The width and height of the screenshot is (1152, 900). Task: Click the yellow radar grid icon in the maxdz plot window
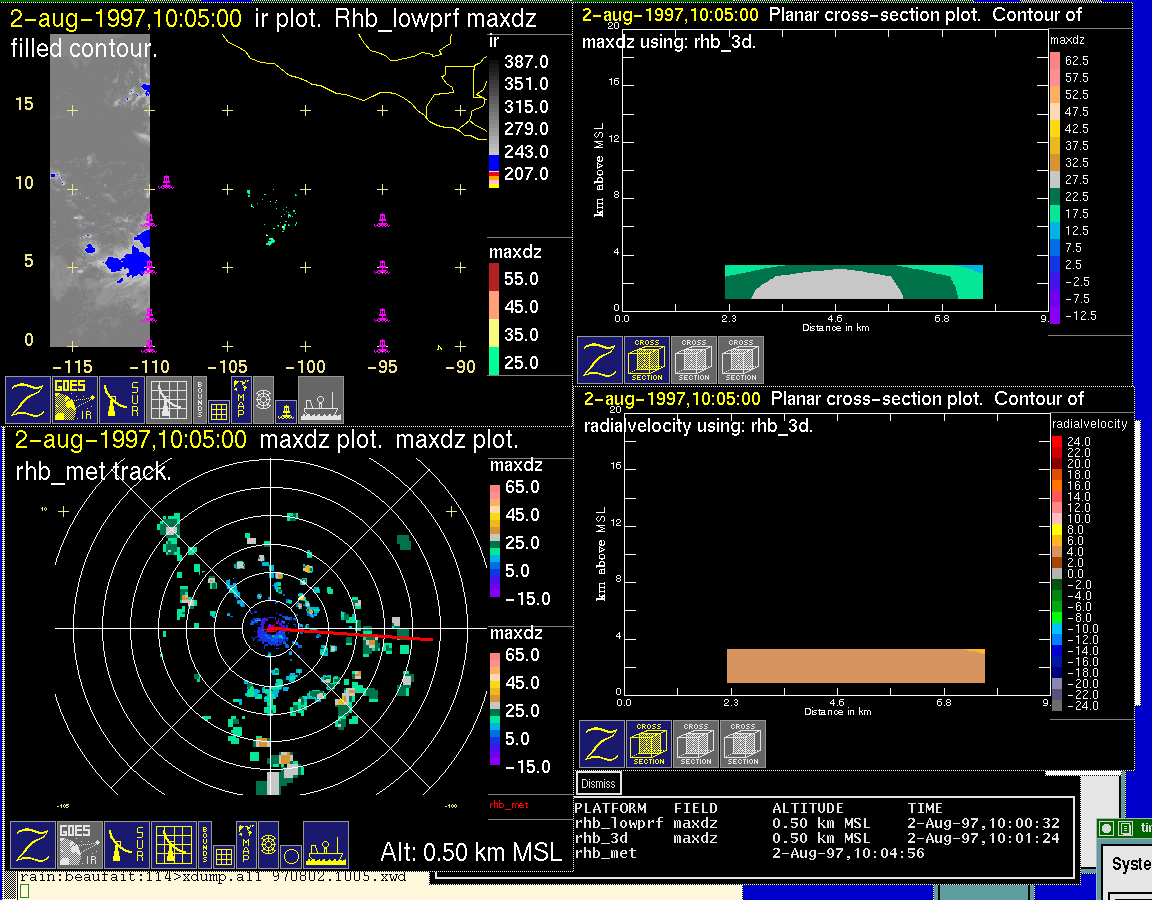tap(174, 845)
